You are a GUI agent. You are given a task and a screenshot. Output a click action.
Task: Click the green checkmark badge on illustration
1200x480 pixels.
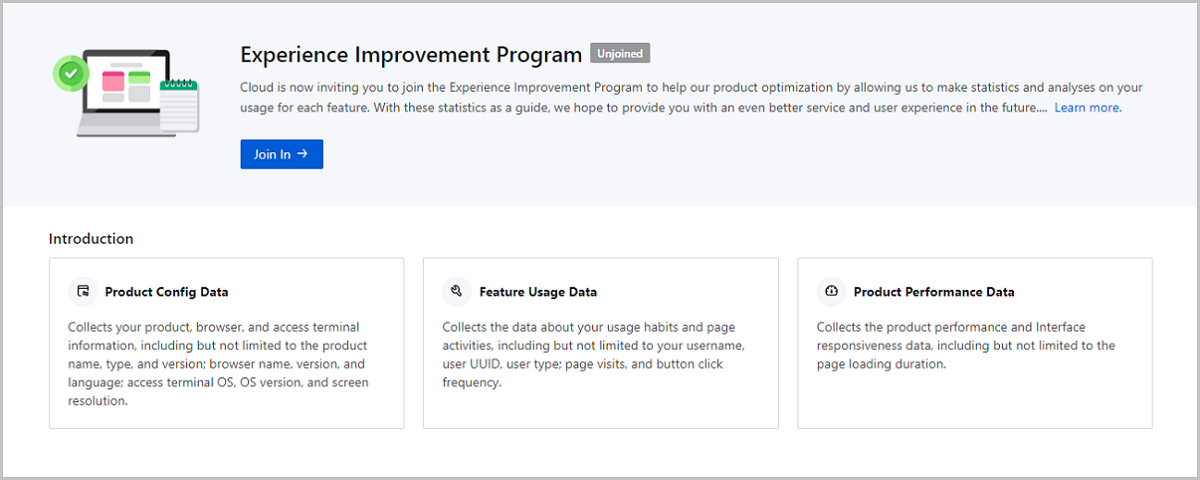point(70,73)
